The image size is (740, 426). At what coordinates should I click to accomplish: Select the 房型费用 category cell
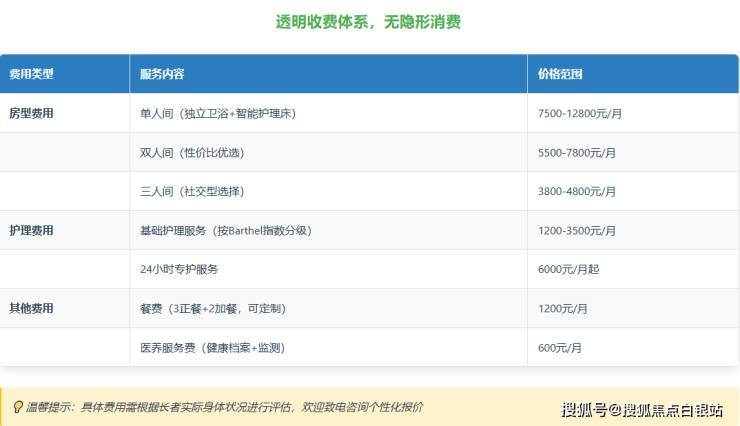(31, 113)
